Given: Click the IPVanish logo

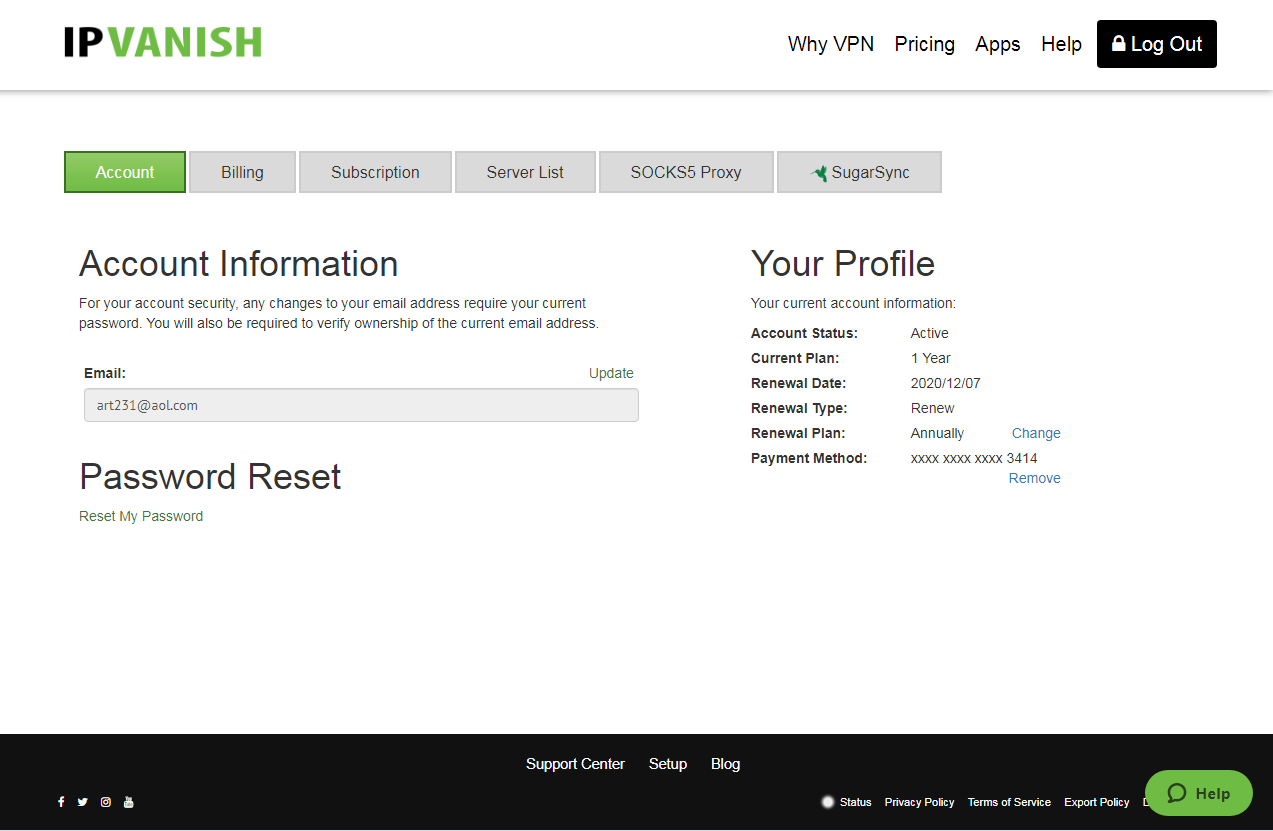Looking at the screenshot, I should click(163, 42).
